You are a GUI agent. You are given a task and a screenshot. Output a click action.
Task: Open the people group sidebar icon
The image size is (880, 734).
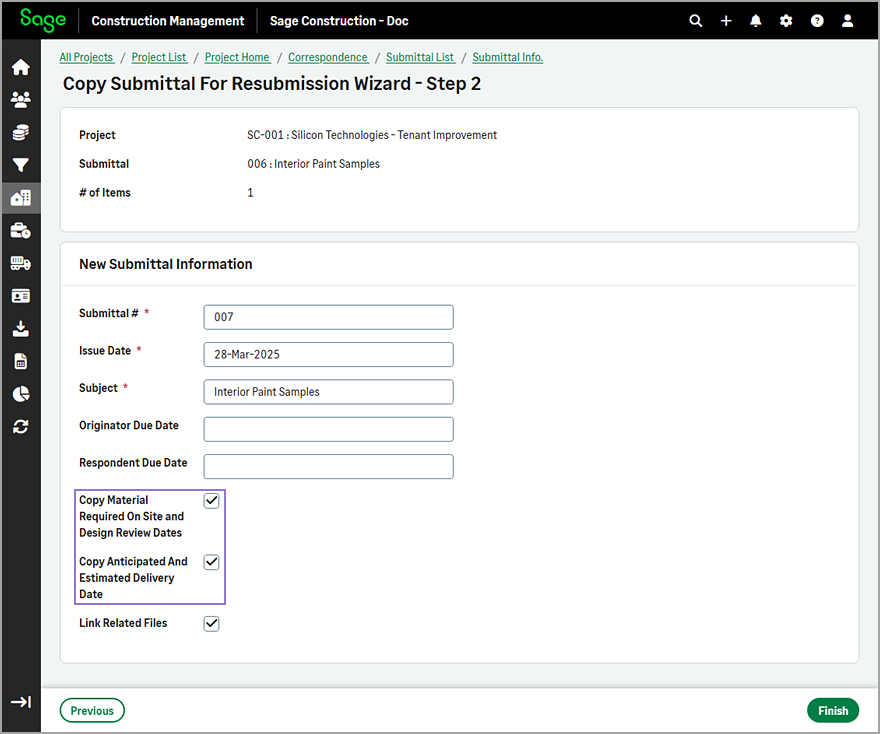click(x=21, y=100)
